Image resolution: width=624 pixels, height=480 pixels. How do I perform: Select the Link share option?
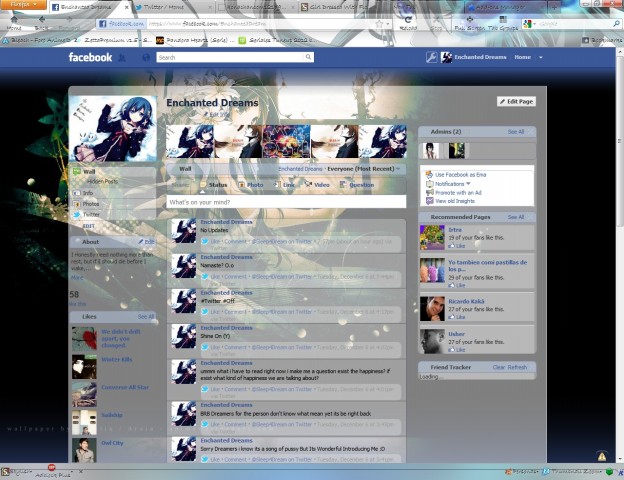[x=284, y=185]
